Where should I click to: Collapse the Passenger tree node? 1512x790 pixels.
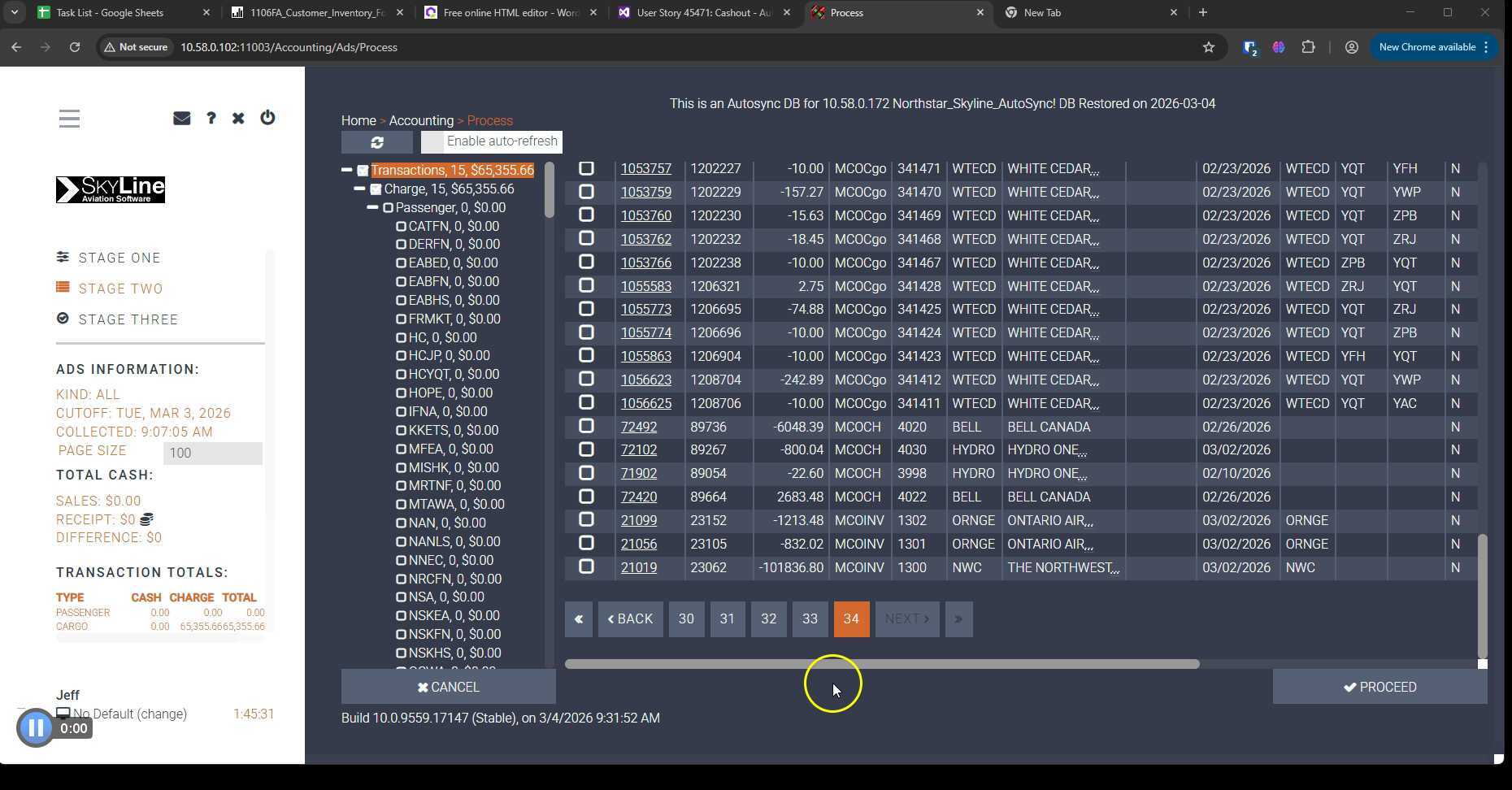pyautogui.click(x=372, y=207)
